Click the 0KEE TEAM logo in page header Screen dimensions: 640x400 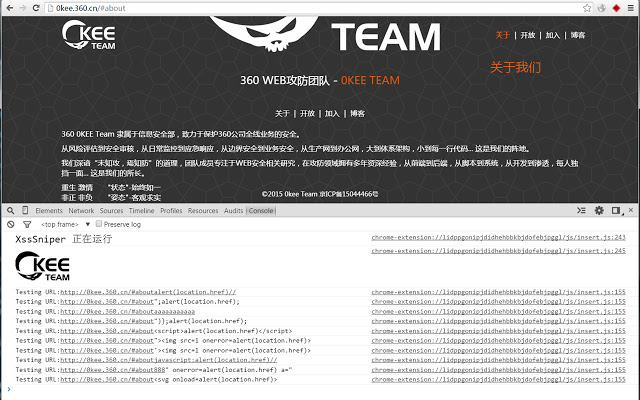(89, 35)
